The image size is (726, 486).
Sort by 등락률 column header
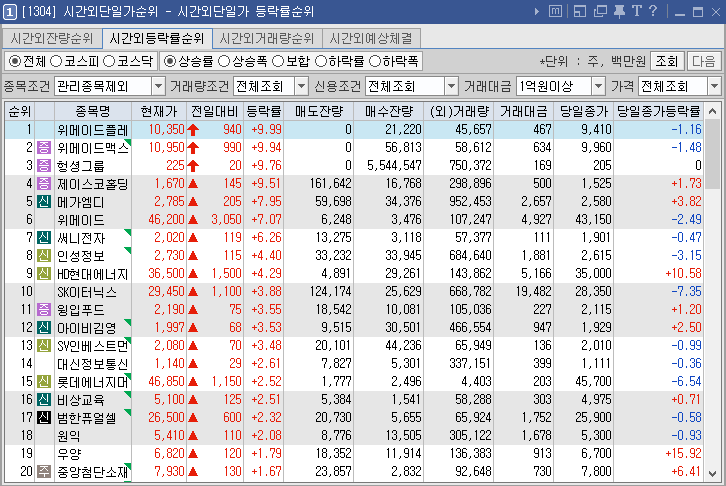pyautogui.click(x=263, y=111)
